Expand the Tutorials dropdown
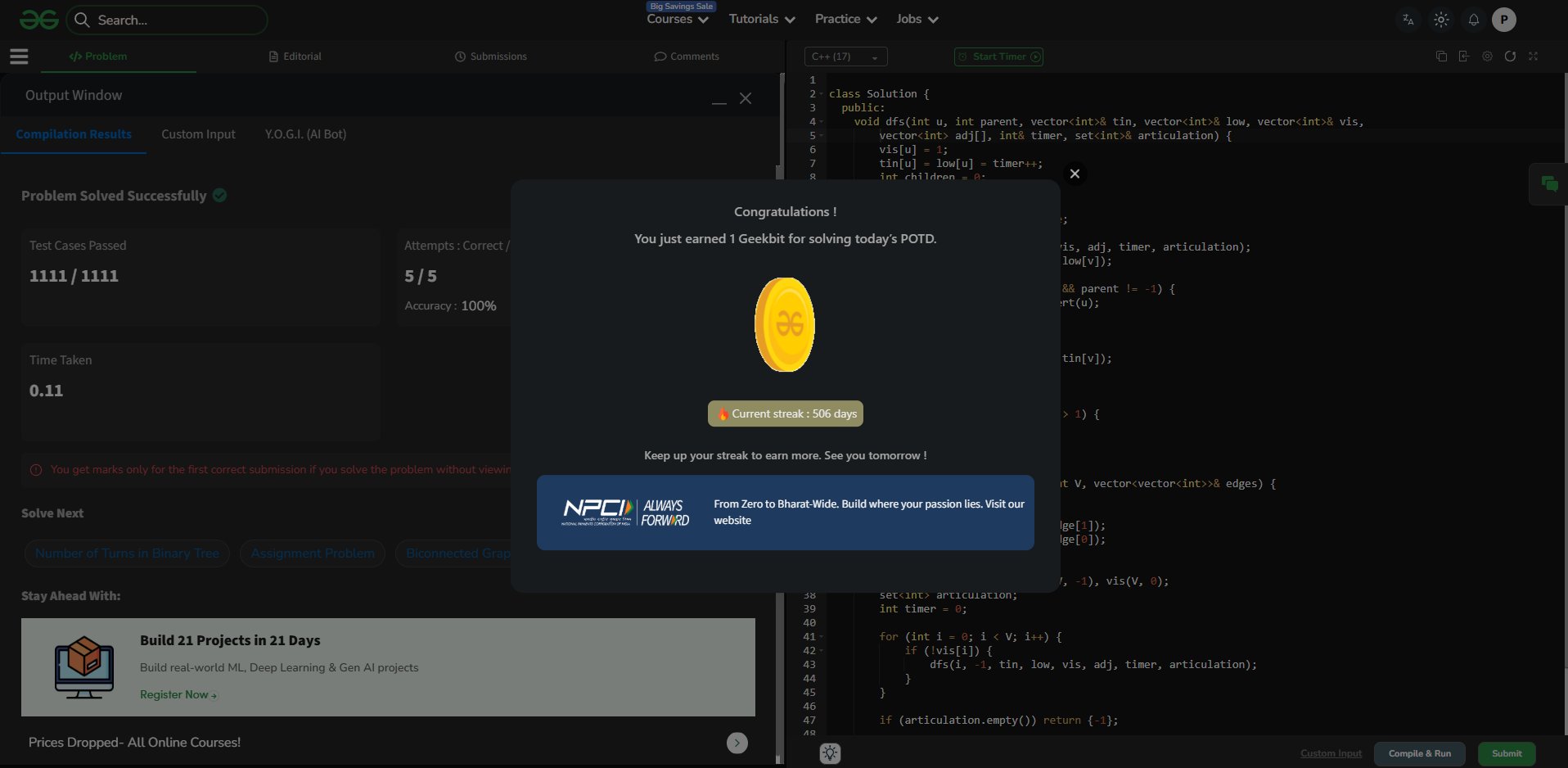Screen dimensions: 1568x768 (762, 19)
